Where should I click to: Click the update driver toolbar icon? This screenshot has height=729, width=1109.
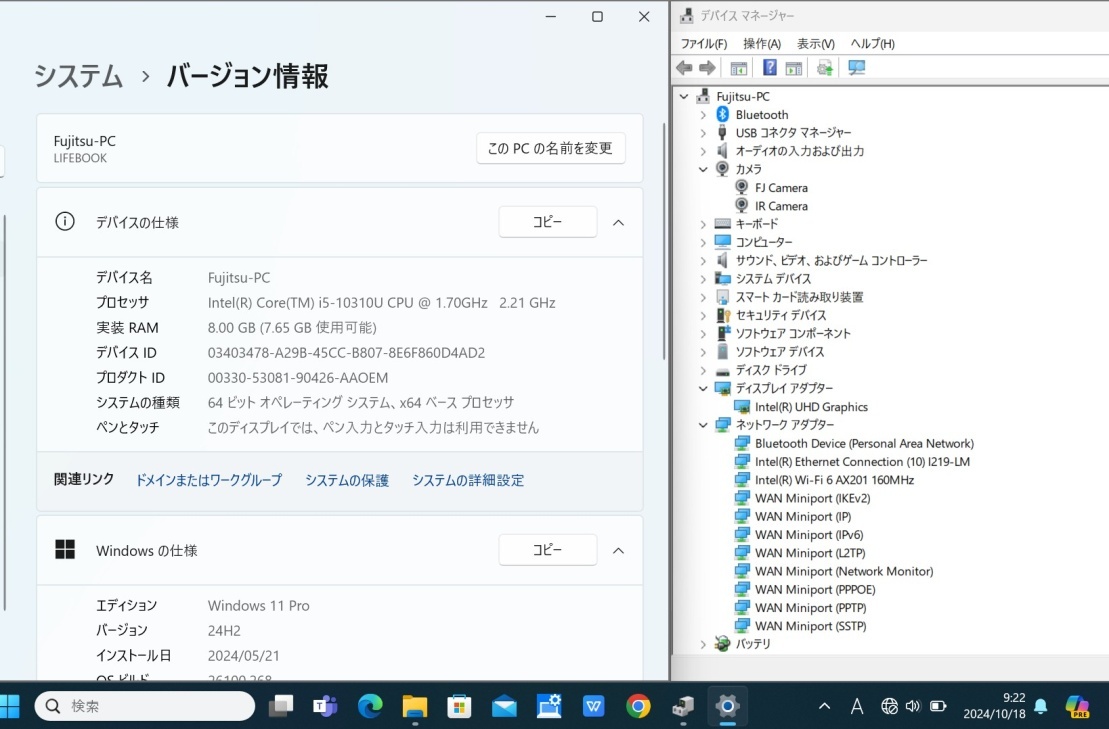pos(825,68)
